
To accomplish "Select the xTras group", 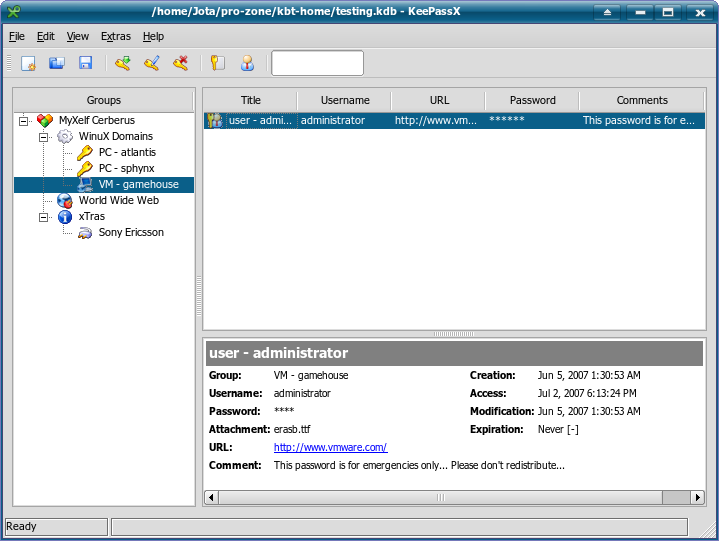I will [92, 217].
